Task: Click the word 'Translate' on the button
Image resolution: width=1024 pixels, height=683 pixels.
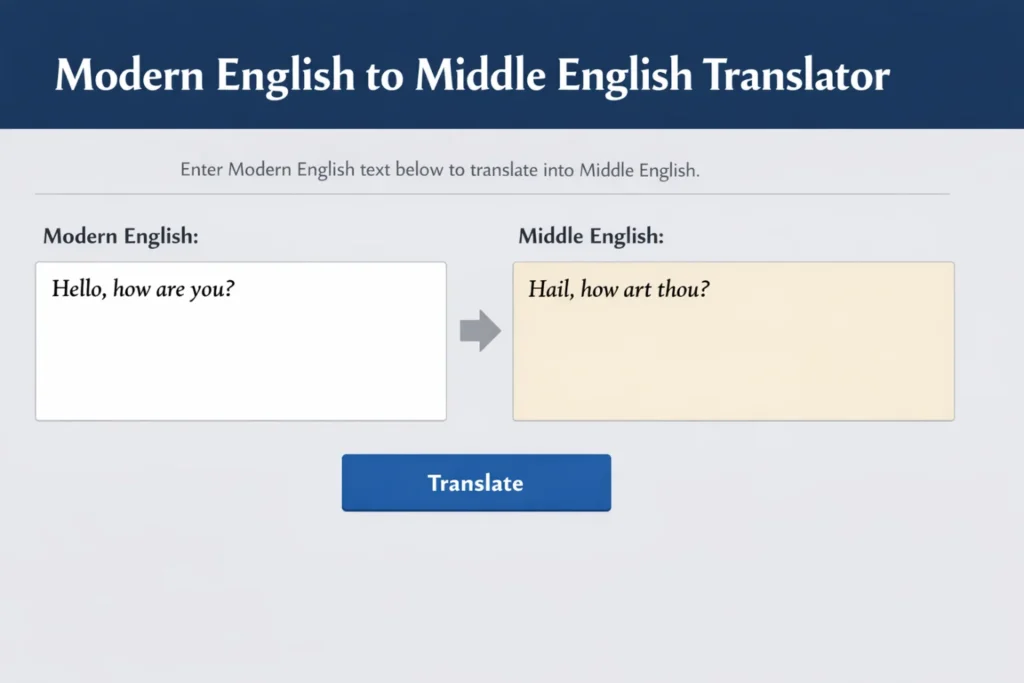Action: (x=476, y=483)
